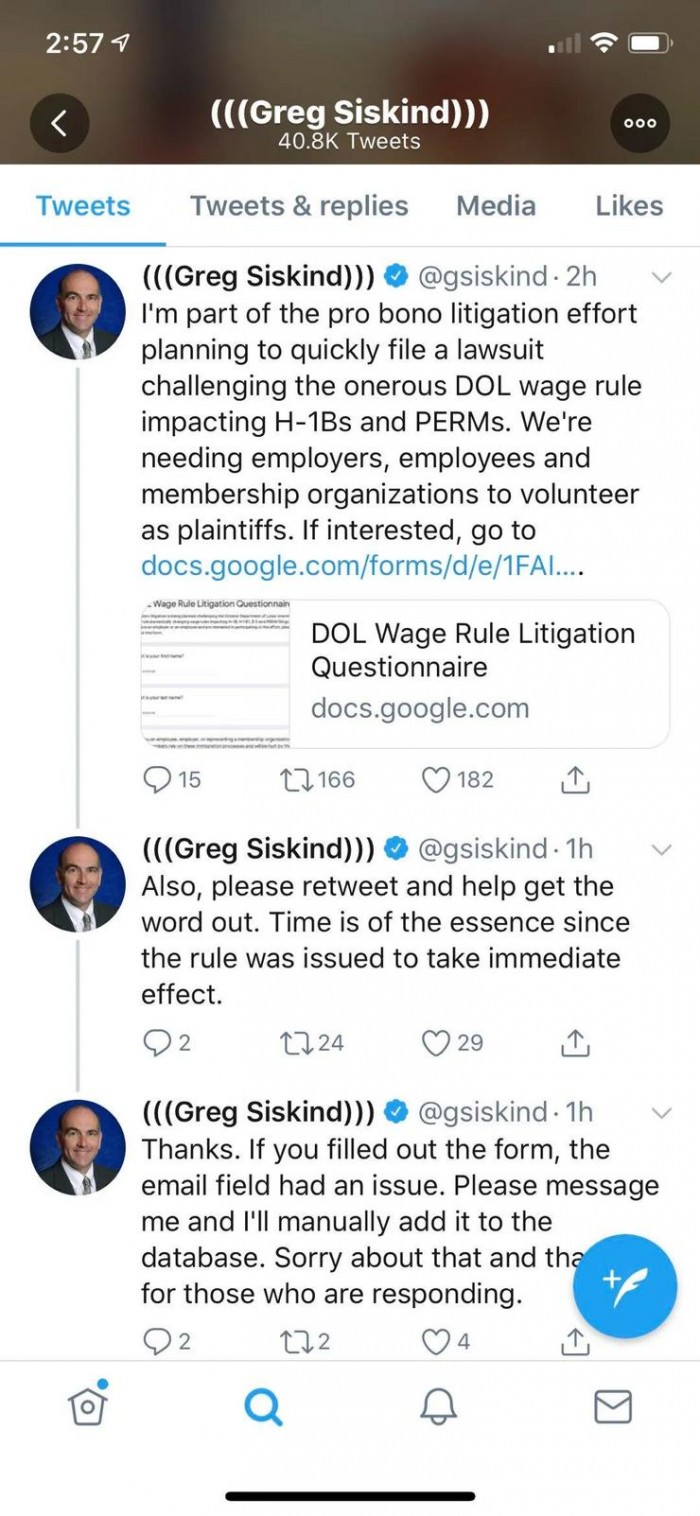
Task: Expand the chevron on 'Also, please retweet' tweet
Action: click(x=661, y=850)
